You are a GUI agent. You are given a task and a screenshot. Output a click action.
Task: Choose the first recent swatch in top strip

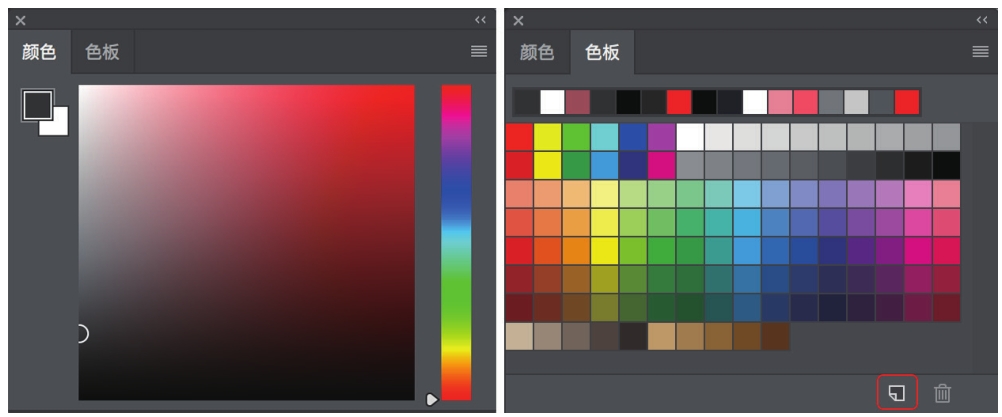[x=527, y=102]
